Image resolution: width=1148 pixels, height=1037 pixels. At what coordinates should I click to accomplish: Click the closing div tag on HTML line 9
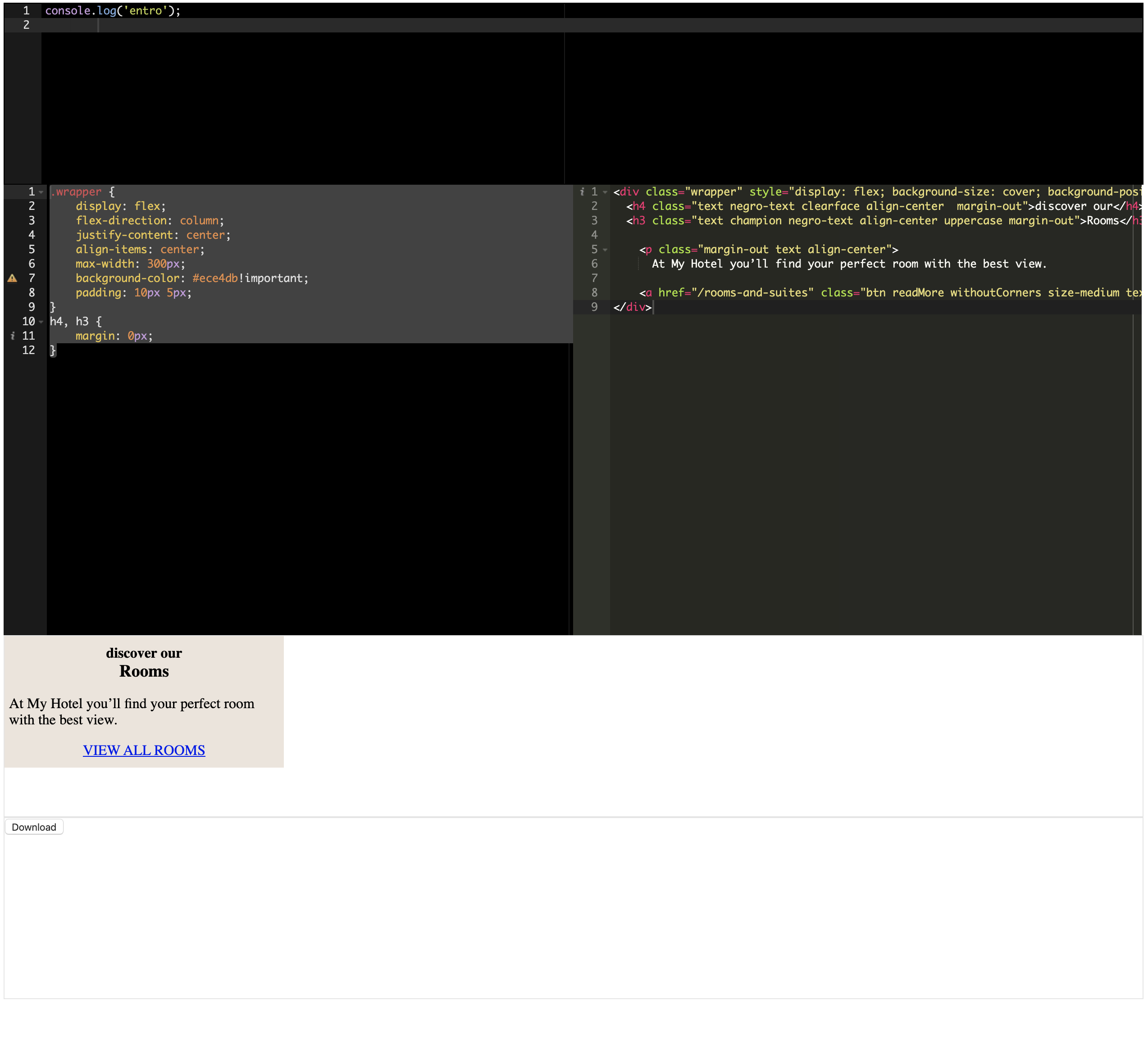632,308
